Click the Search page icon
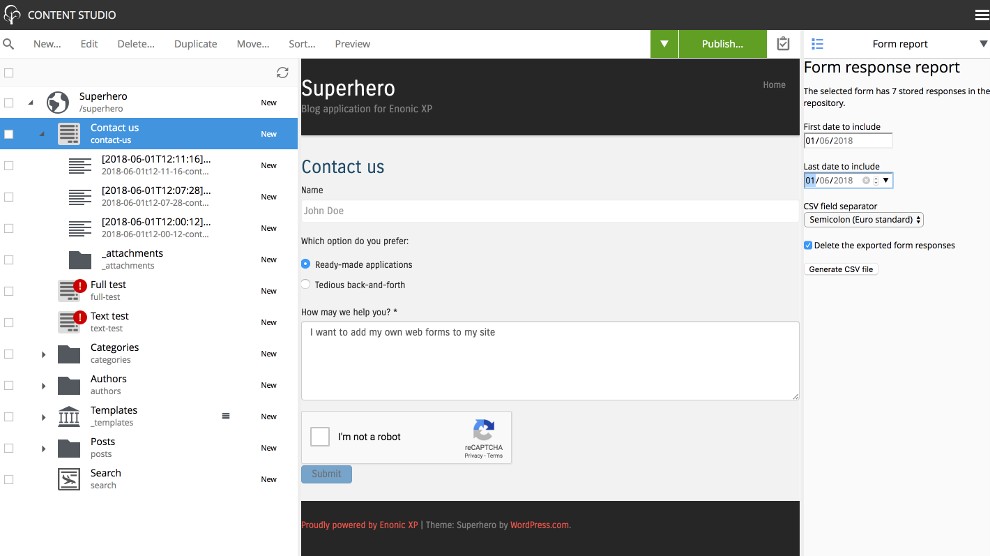990x556 pixels. point(69,479)
